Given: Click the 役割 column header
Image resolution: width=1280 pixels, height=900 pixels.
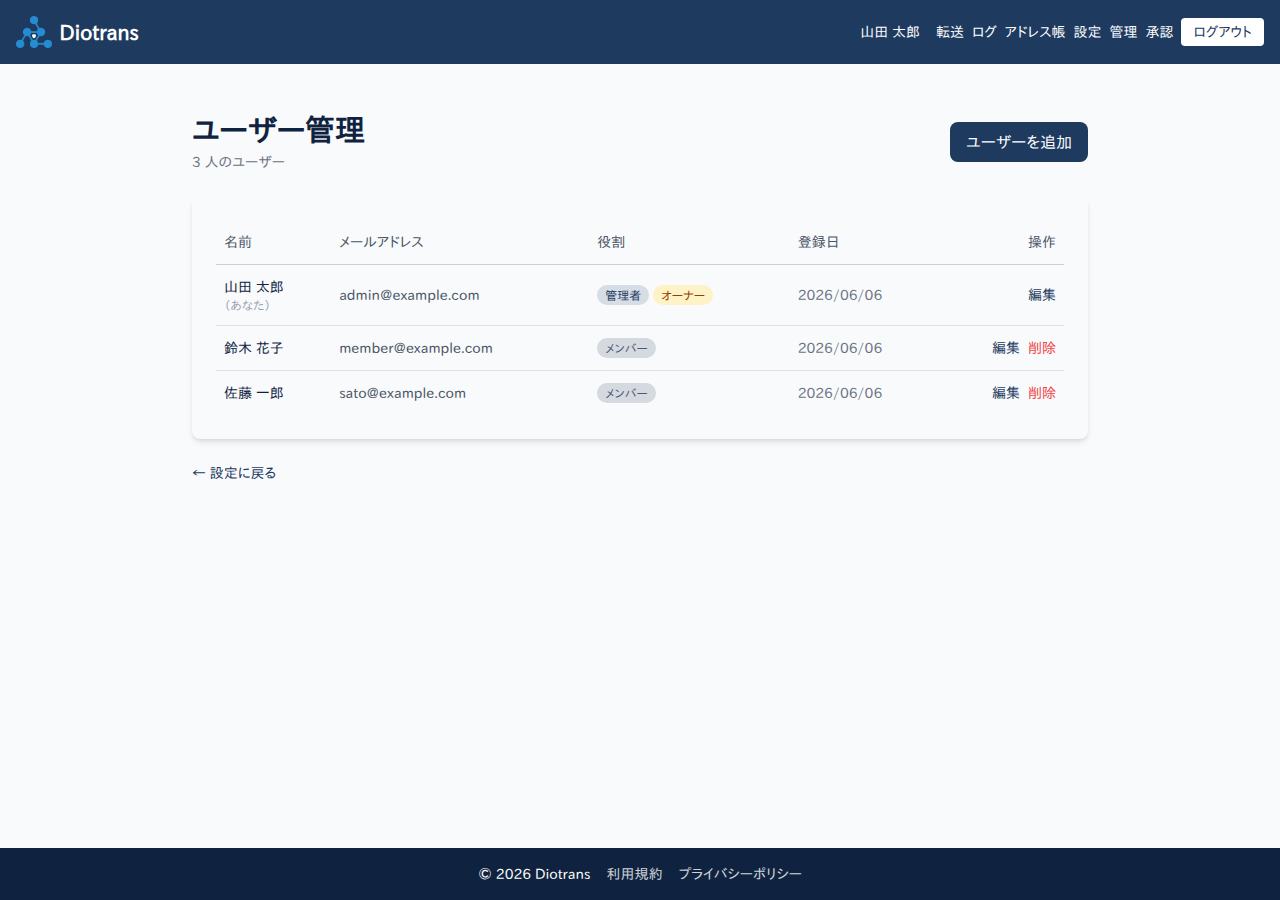Looking at the screenshot, I should coord(611,242).
